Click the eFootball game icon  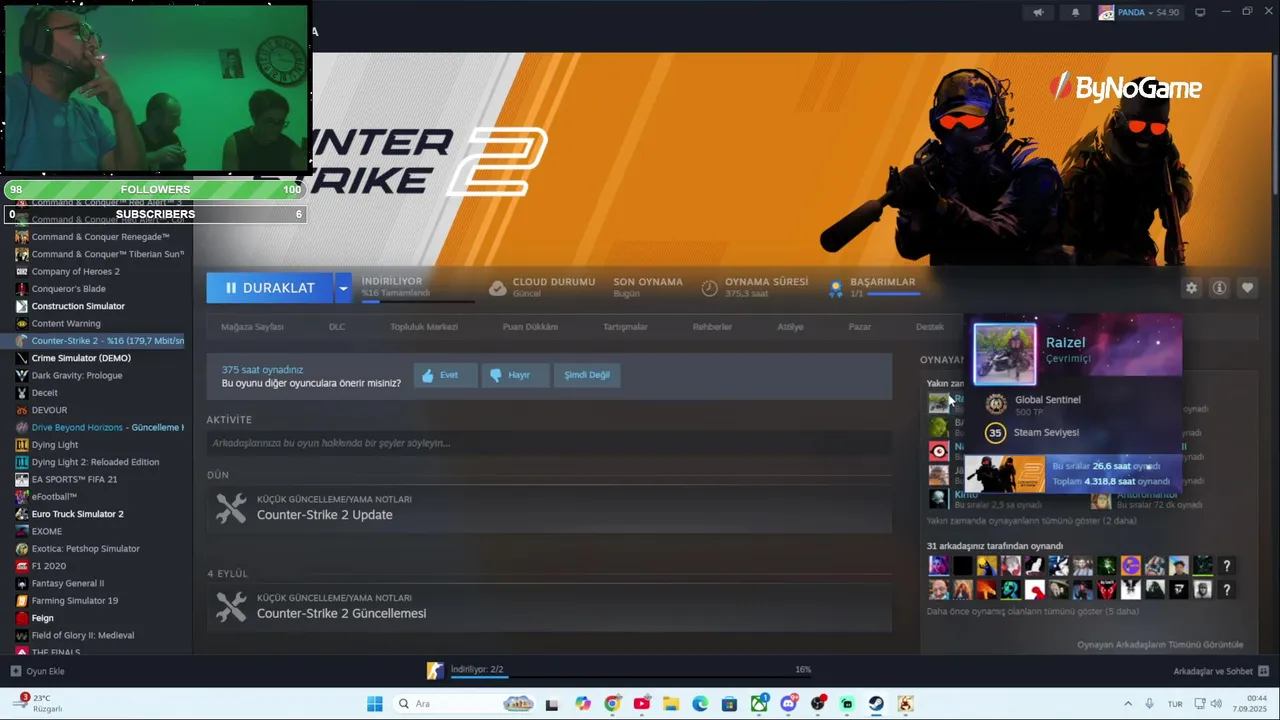[22, 496]
